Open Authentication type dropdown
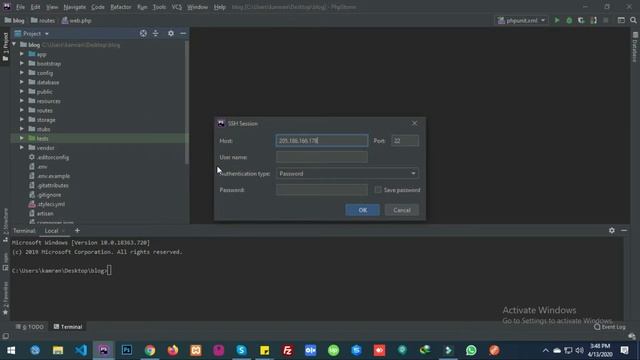Screen dimensions: 640x360 (347, 173)
